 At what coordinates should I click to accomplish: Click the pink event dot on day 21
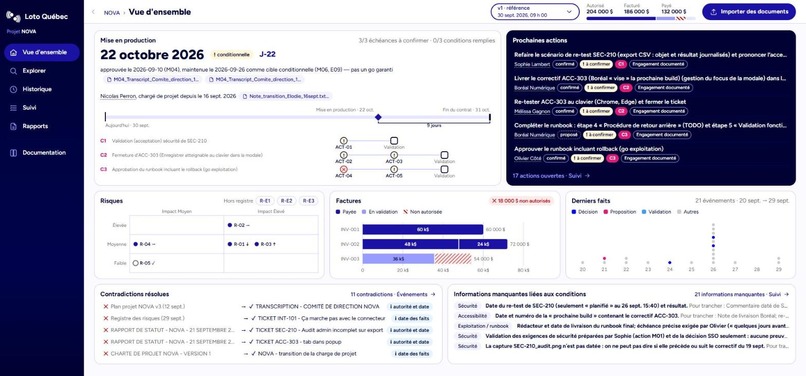coord(604,258)
